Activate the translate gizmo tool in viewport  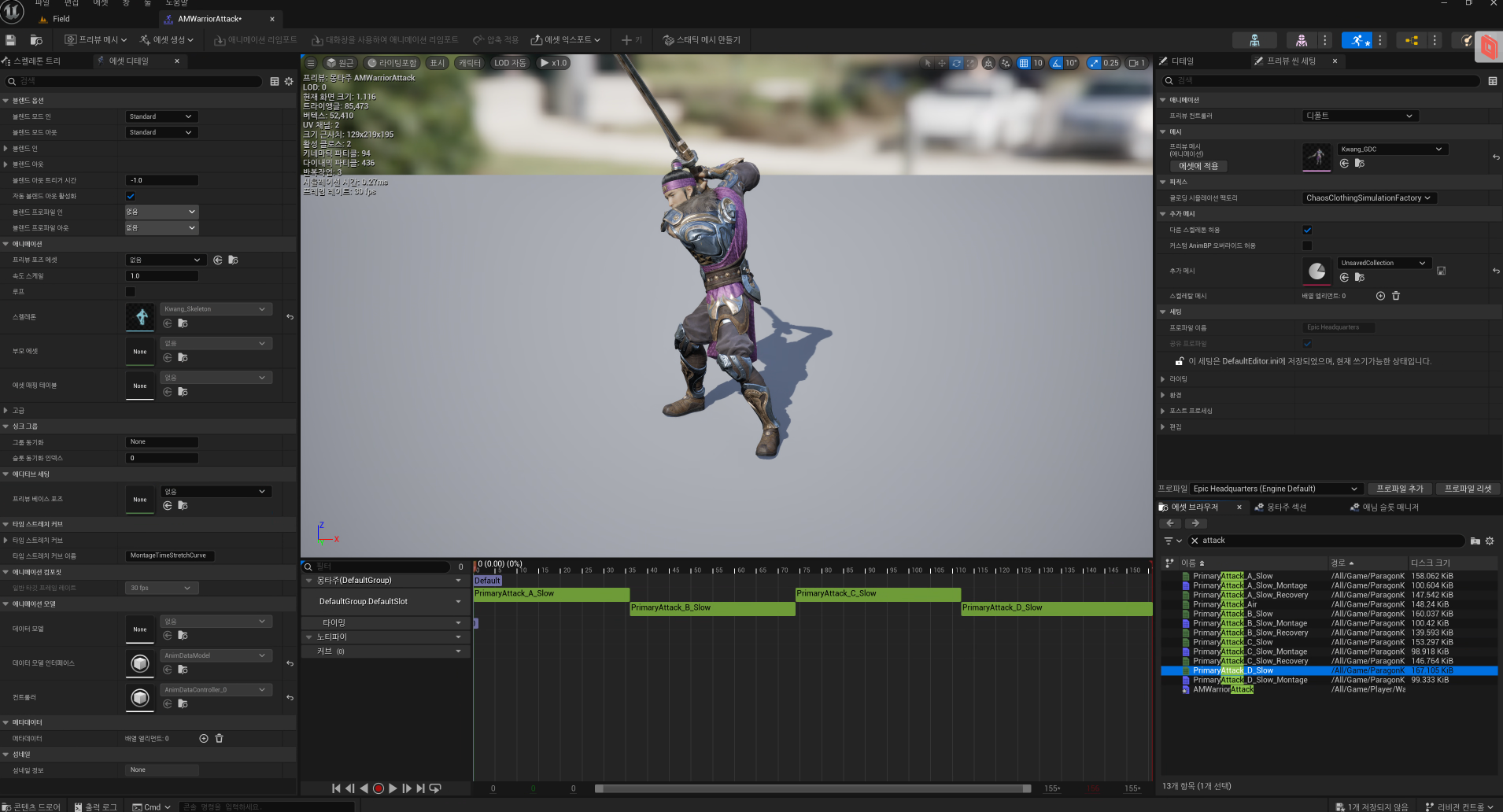(x=942, y=63)
